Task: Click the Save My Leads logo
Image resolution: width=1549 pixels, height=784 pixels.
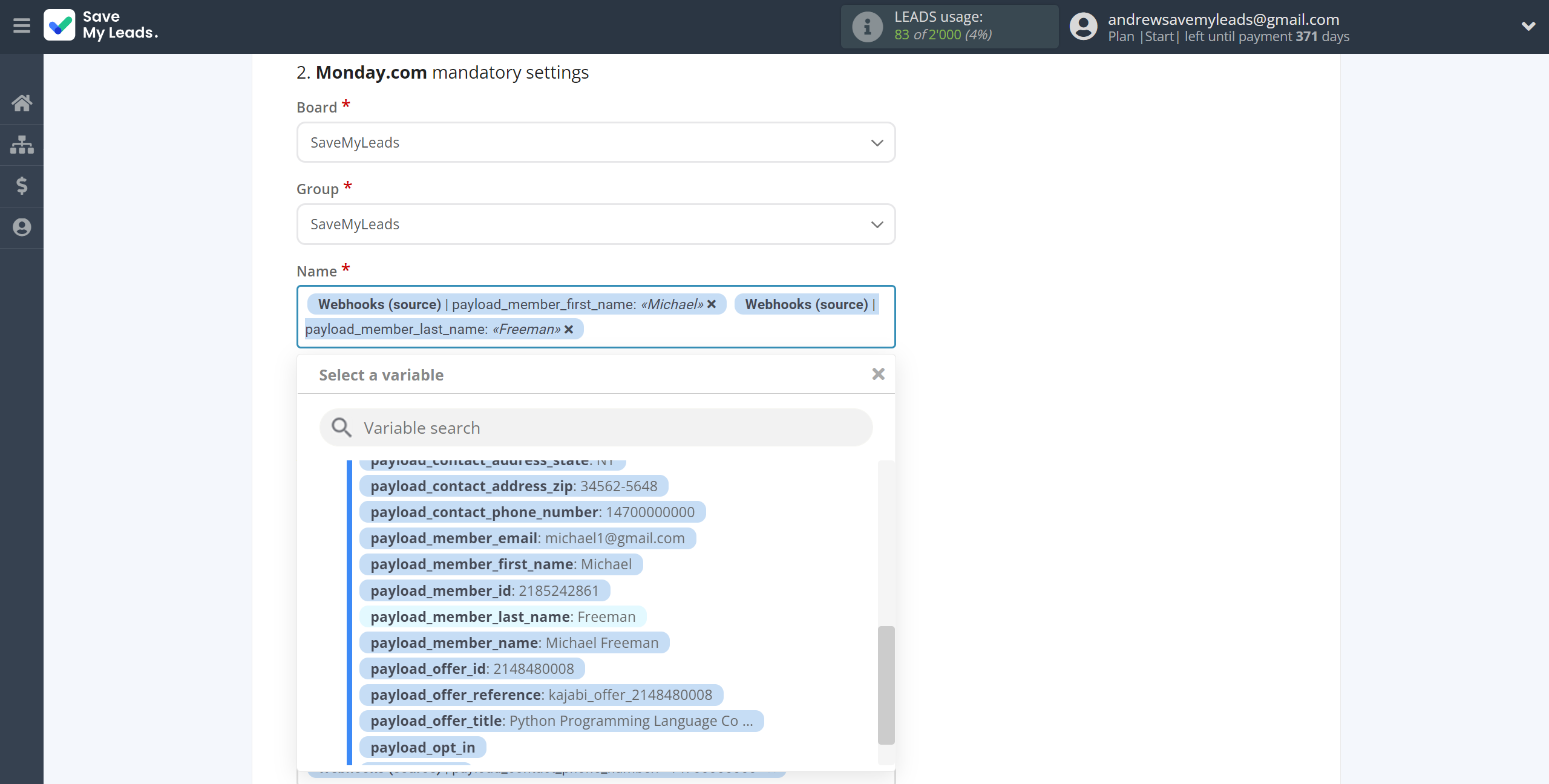Action: [101, 25]
